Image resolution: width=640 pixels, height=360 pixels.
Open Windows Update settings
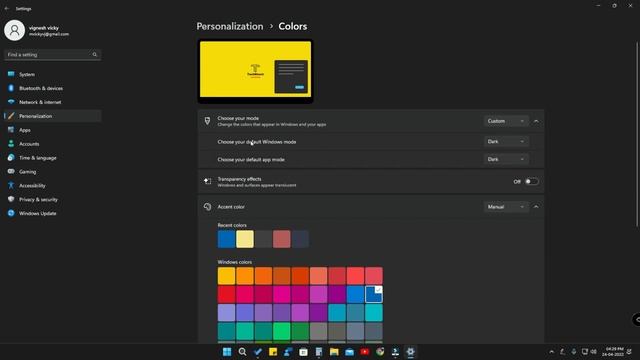[52, 213]
